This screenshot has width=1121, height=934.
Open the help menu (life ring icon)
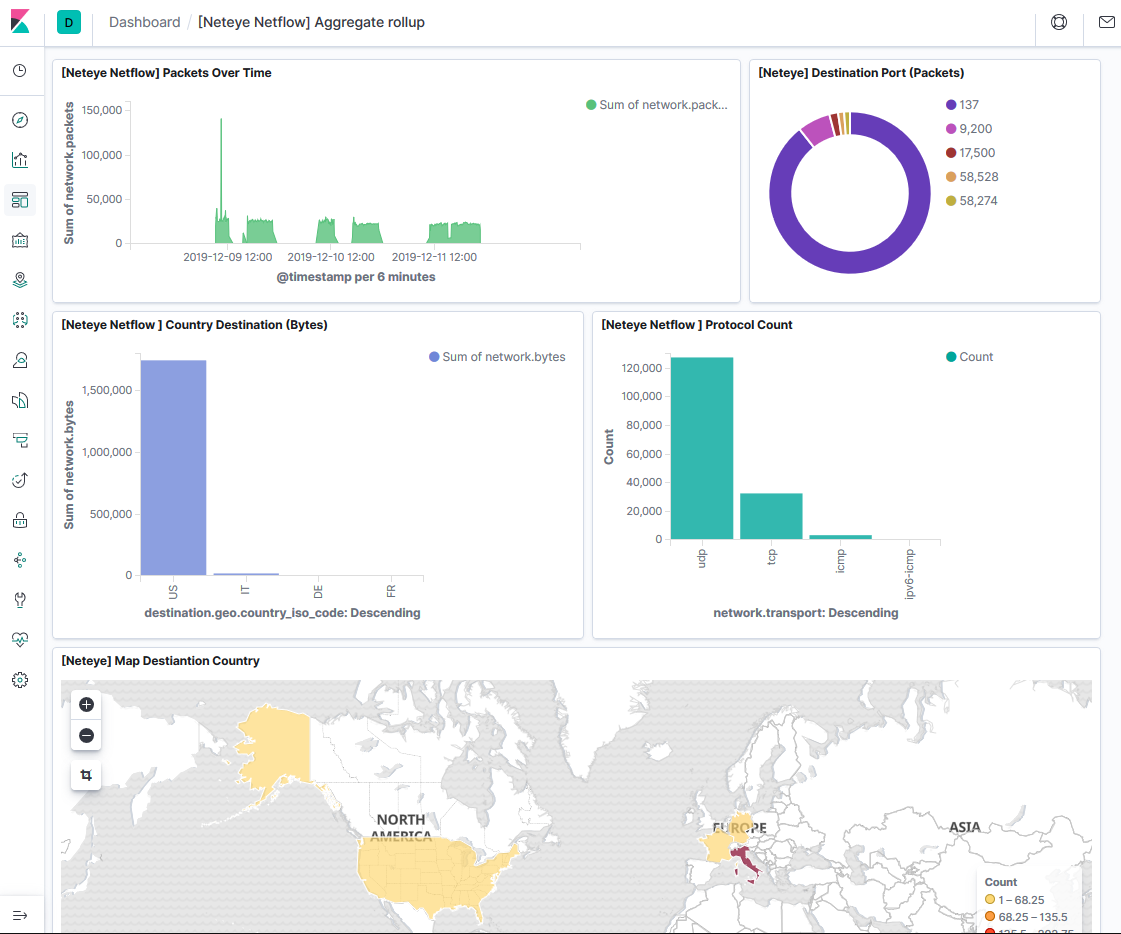click(x=1058, y=22)
